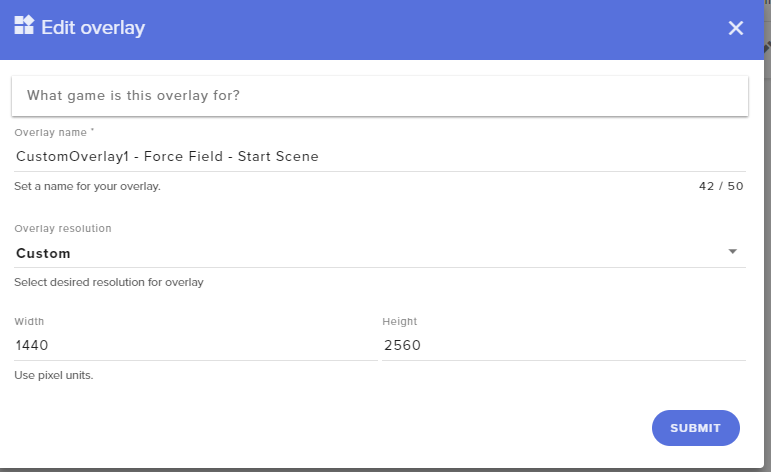Viewport: 771px width, 472px height.
Task: Click into the Overlay name text field
Action: click(x=380, y=156)
